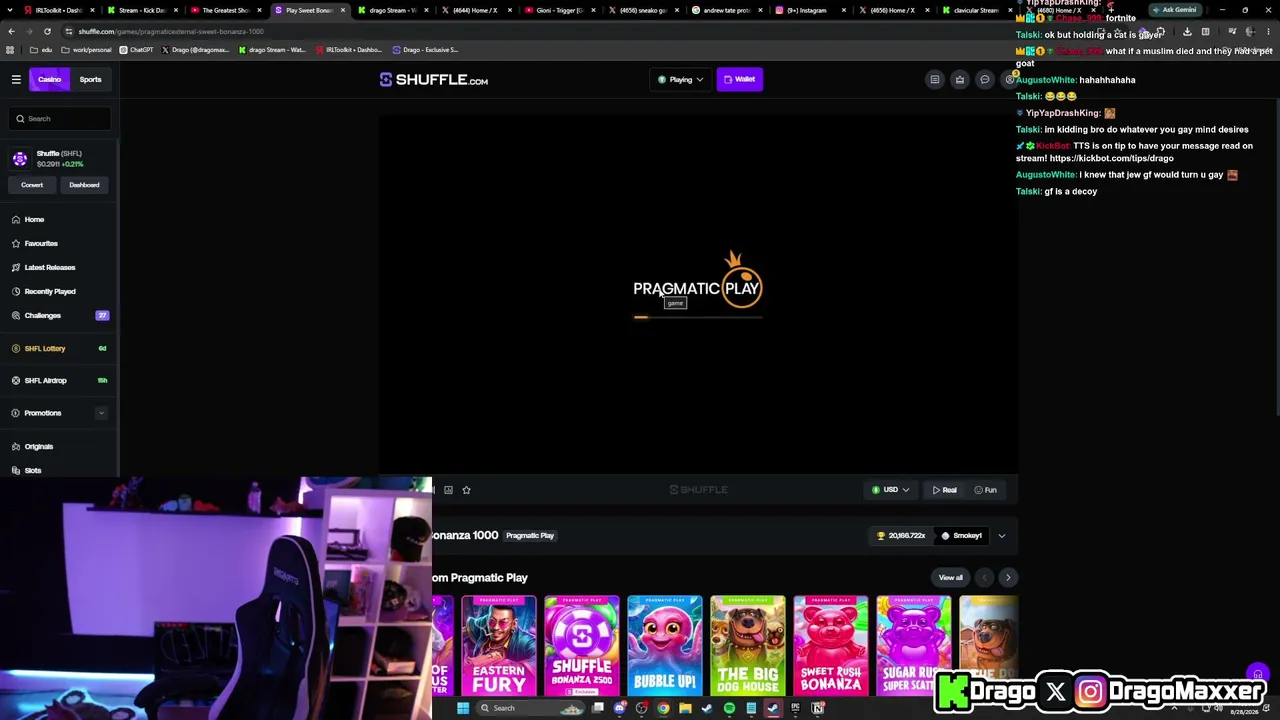The height and width of the screenshot is (720, 1280).
Task: Click the Shuffle (SHFL) token icon
Action: coord(20,159)
